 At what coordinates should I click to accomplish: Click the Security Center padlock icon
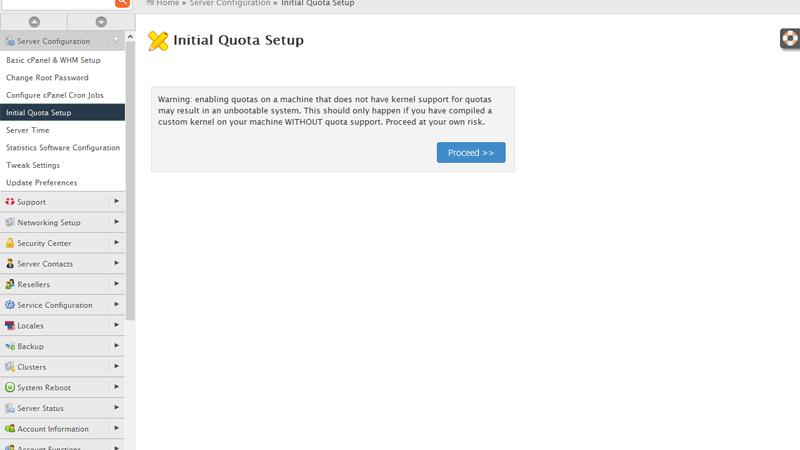[x=10, y=243]
